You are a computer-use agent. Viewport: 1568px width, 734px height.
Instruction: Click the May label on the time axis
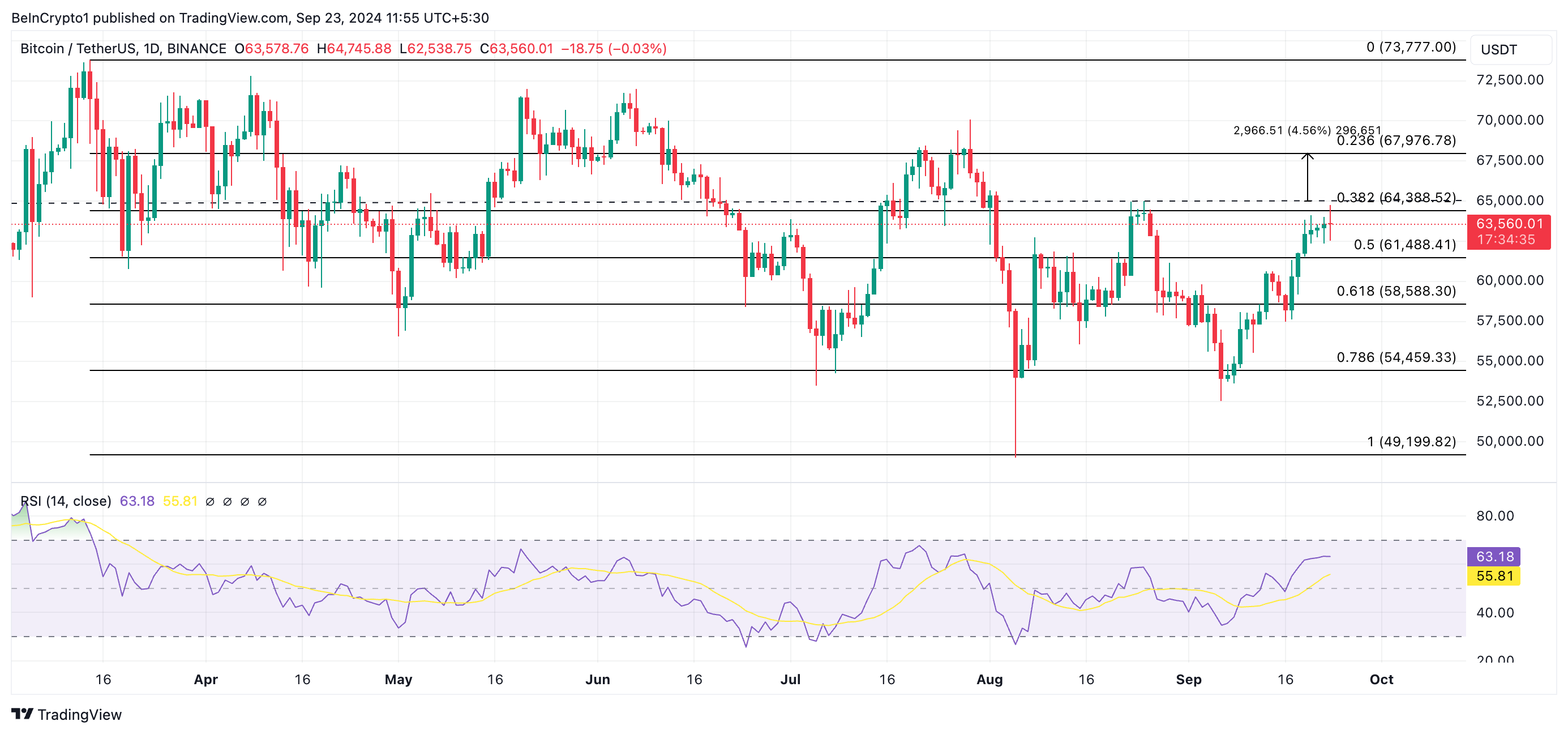[x=398, y=679]
